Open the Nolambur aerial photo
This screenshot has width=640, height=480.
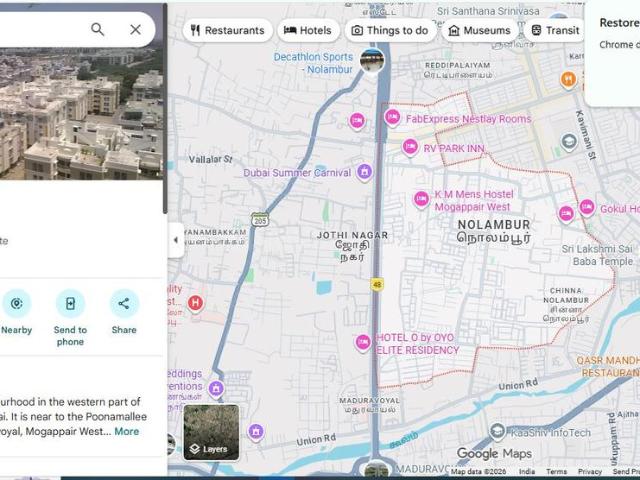[x=82, y=113]
